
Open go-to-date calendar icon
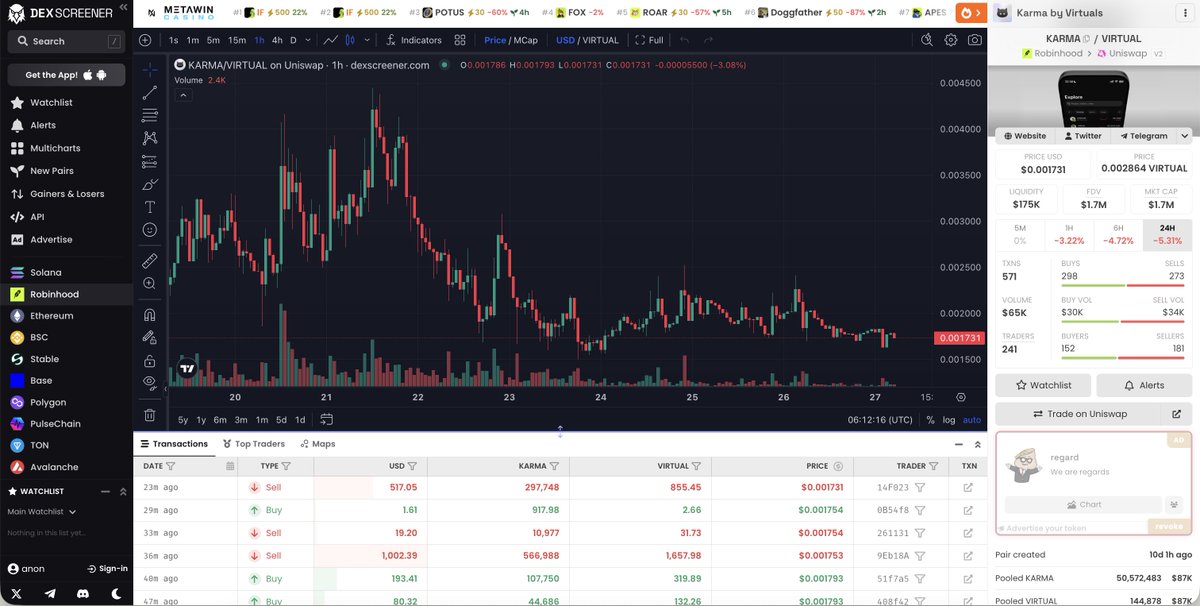tap(327, 420)
